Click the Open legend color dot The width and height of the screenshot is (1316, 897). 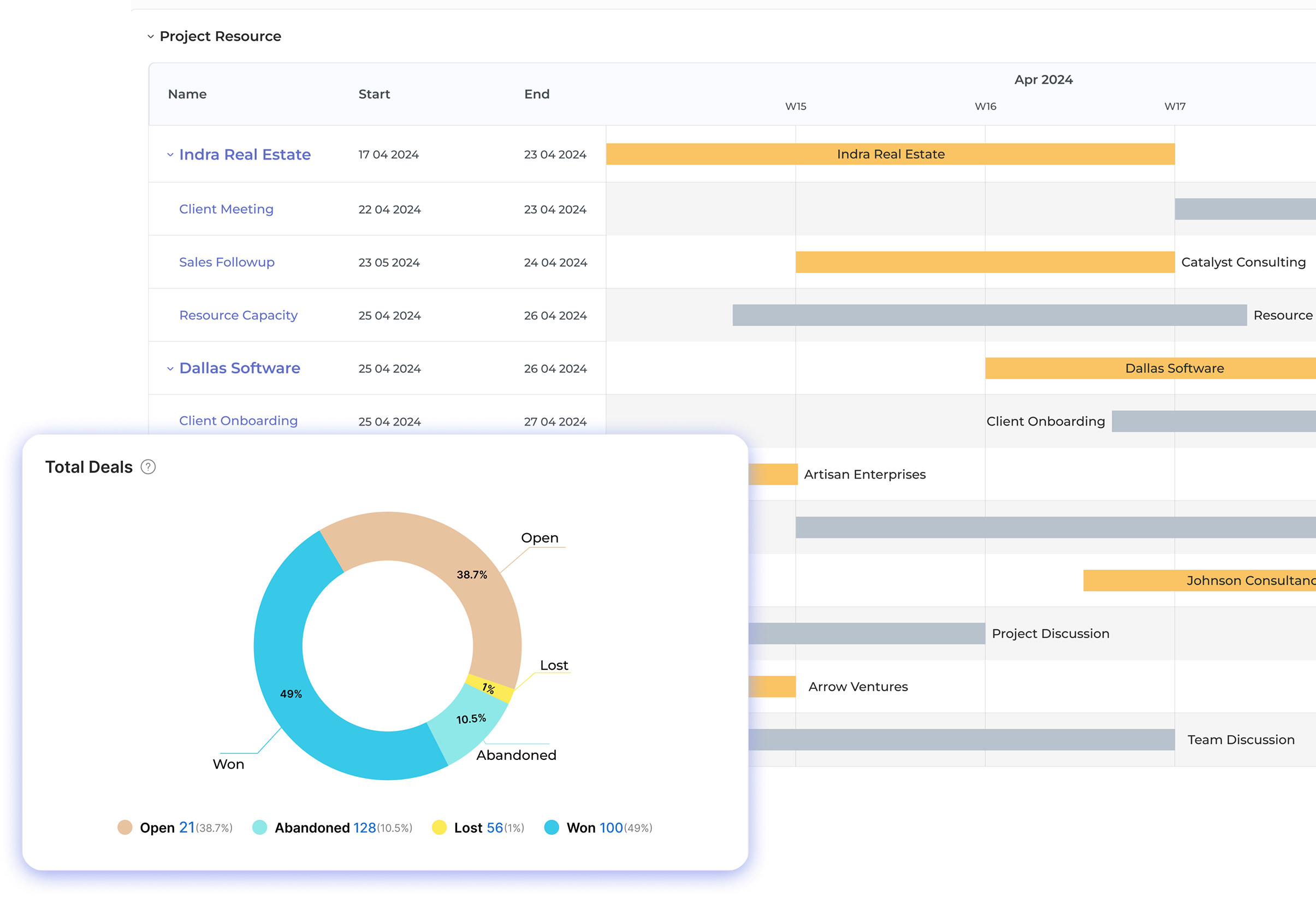126,827
